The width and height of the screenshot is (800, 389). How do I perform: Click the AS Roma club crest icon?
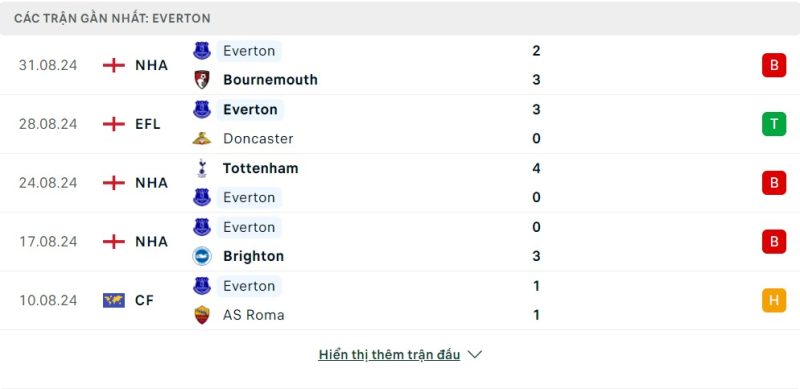click(x=202, y=314)
